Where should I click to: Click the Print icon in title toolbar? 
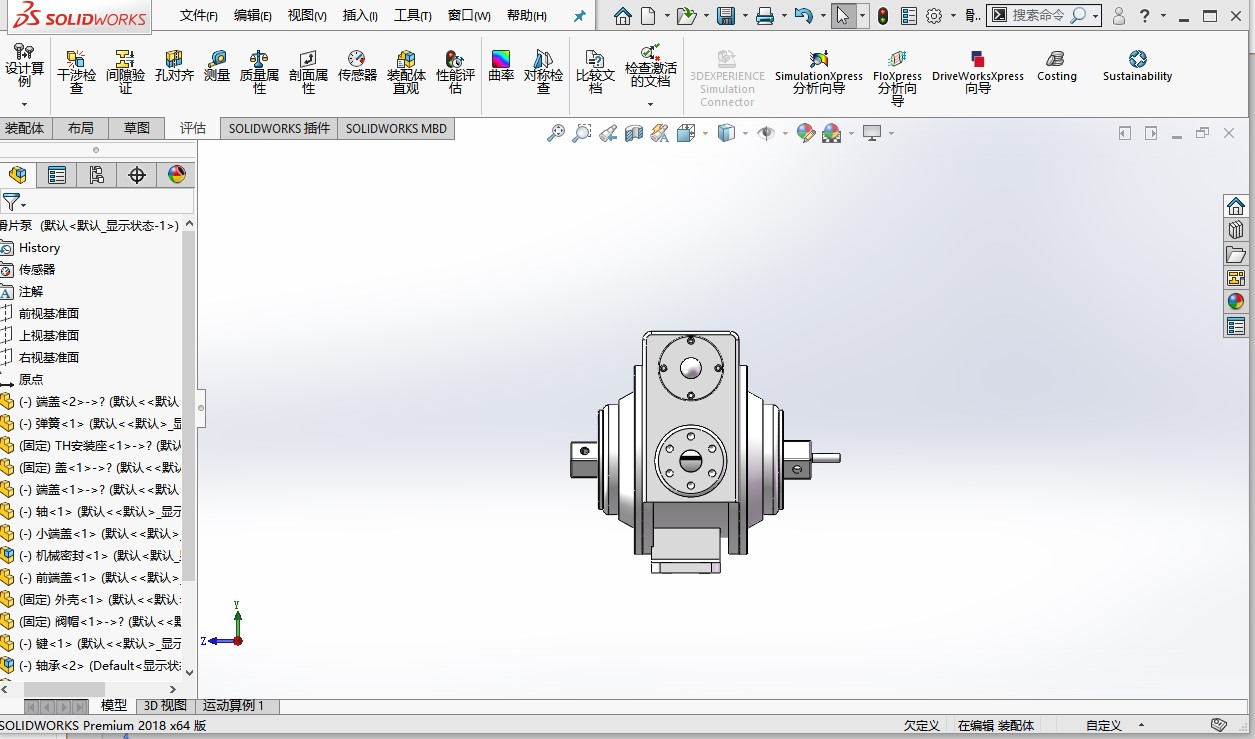point(765,16)
